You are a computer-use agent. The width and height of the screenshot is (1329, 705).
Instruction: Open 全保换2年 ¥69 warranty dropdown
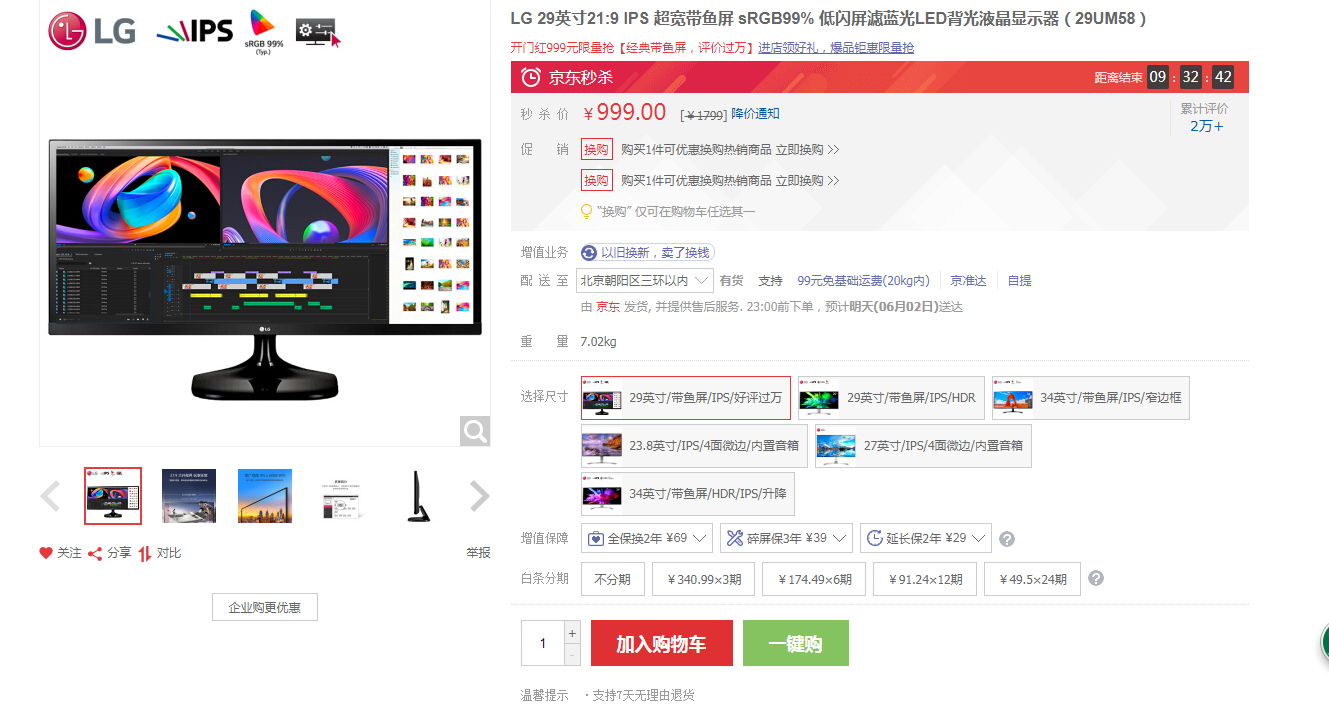point(647,538)
